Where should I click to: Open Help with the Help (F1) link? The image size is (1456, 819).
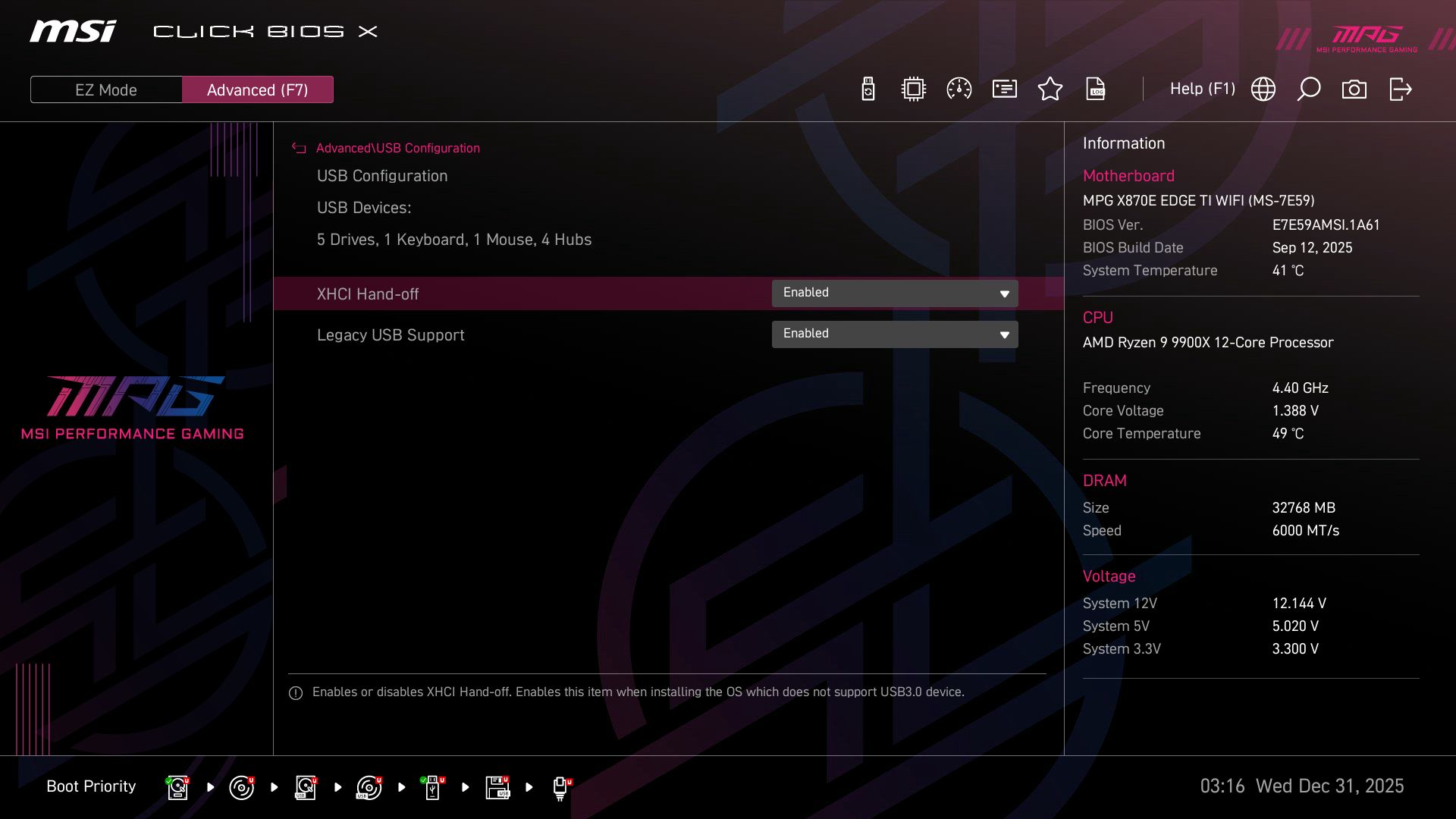pyautogui.click(x=1203, y=89)
